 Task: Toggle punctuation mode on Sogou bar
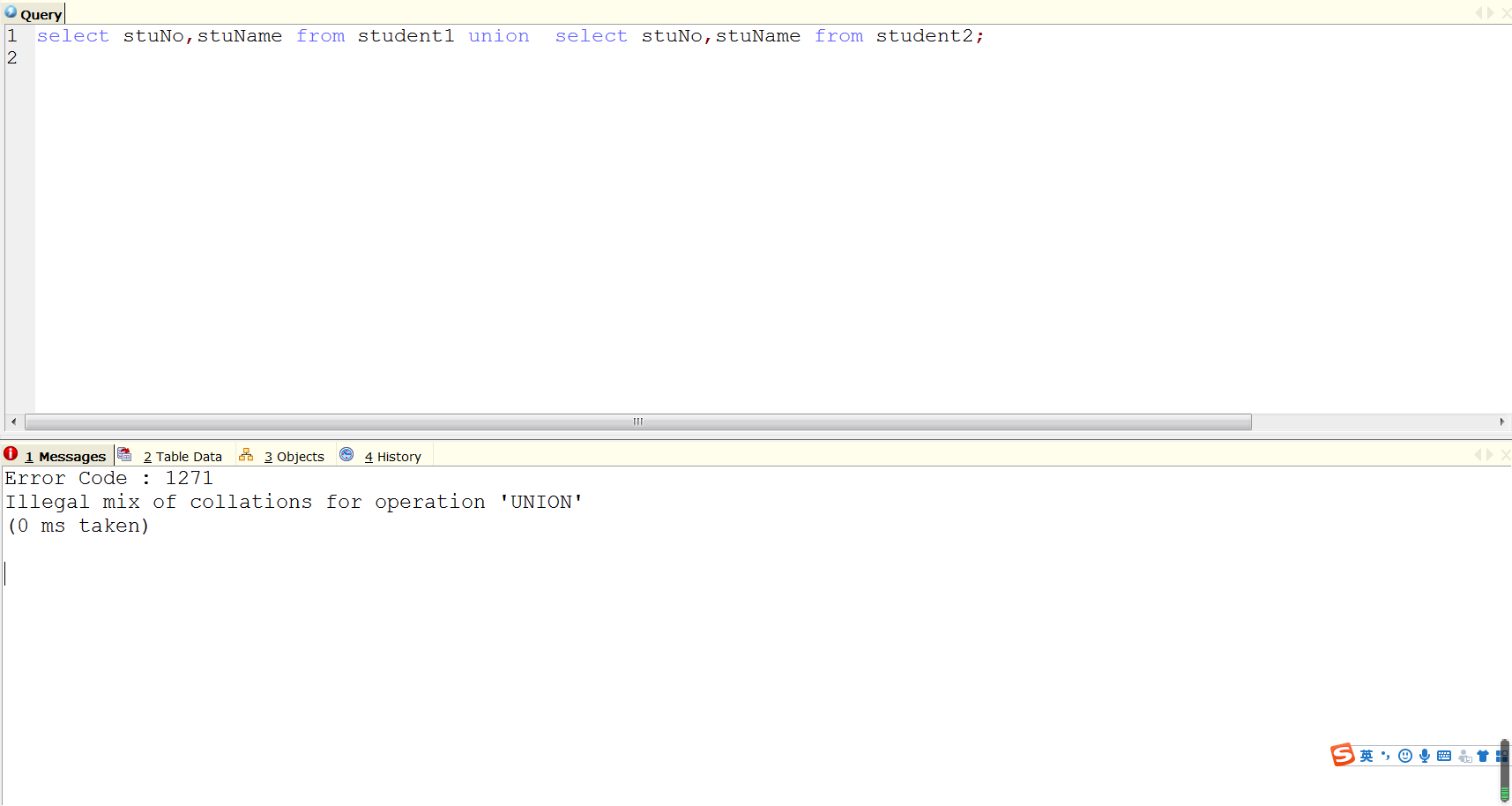[x=1385, y=756]
